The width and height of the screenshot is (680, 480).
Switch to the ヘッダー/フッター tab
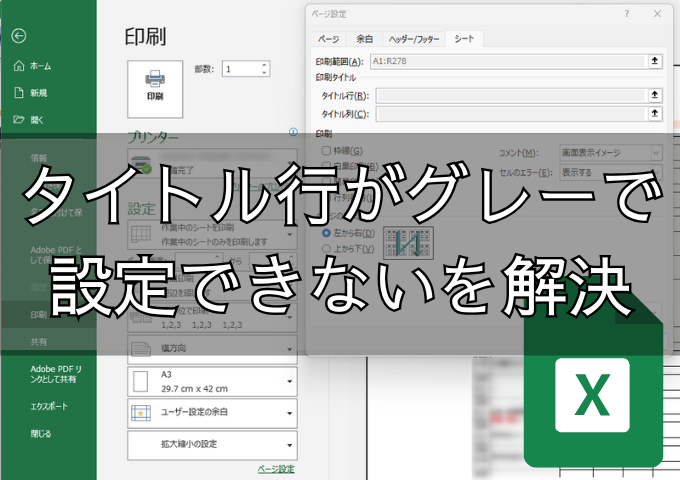(414, 39)
